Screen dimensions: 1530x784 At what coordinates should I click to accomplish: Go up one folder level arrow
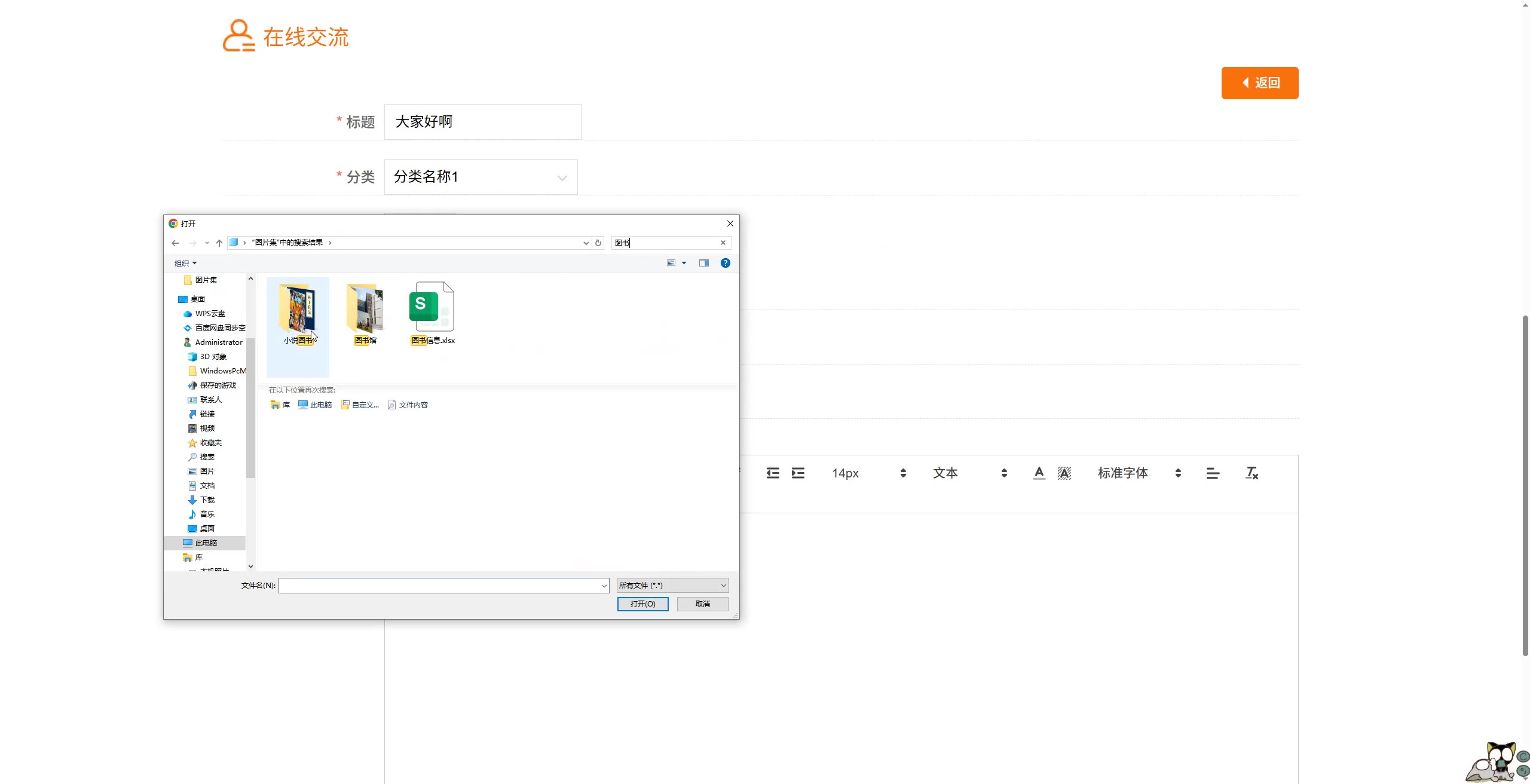[x=219, y=243]
